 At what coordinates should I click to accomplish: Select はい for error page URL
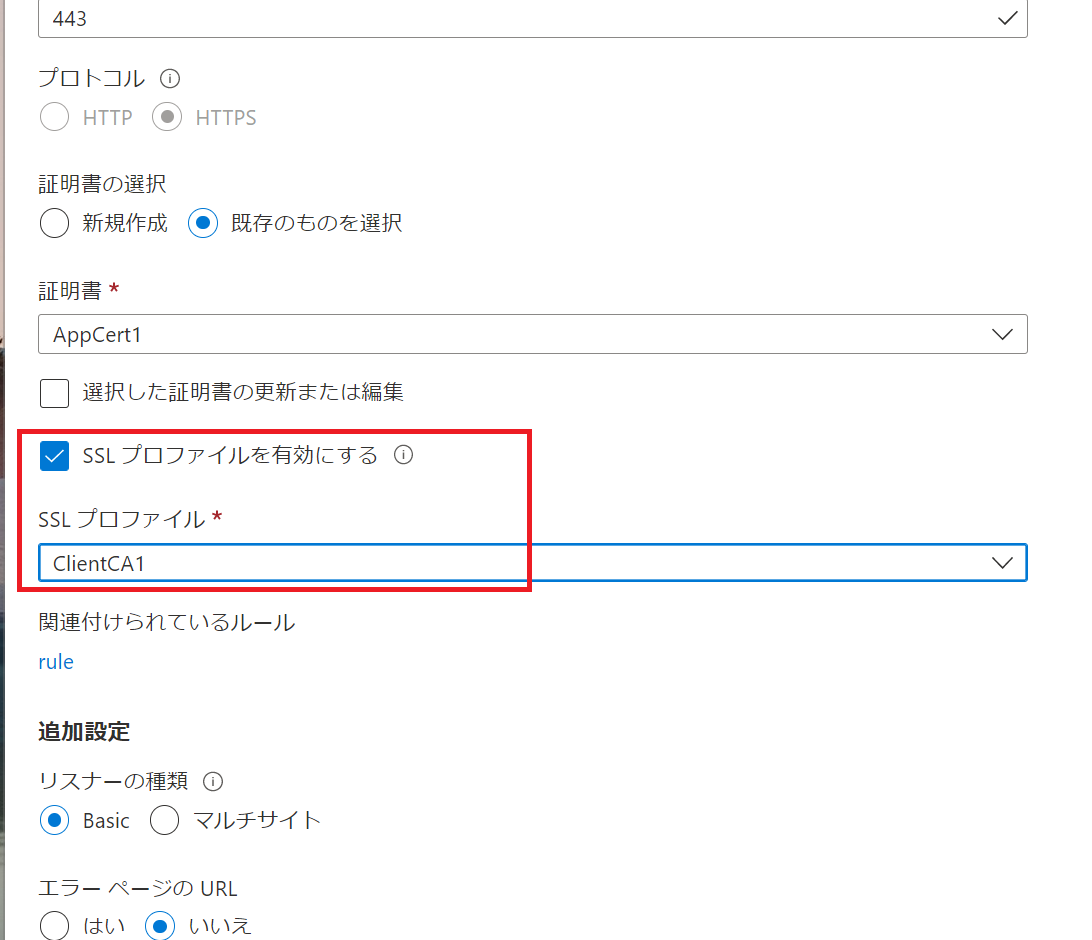[54, 925]
